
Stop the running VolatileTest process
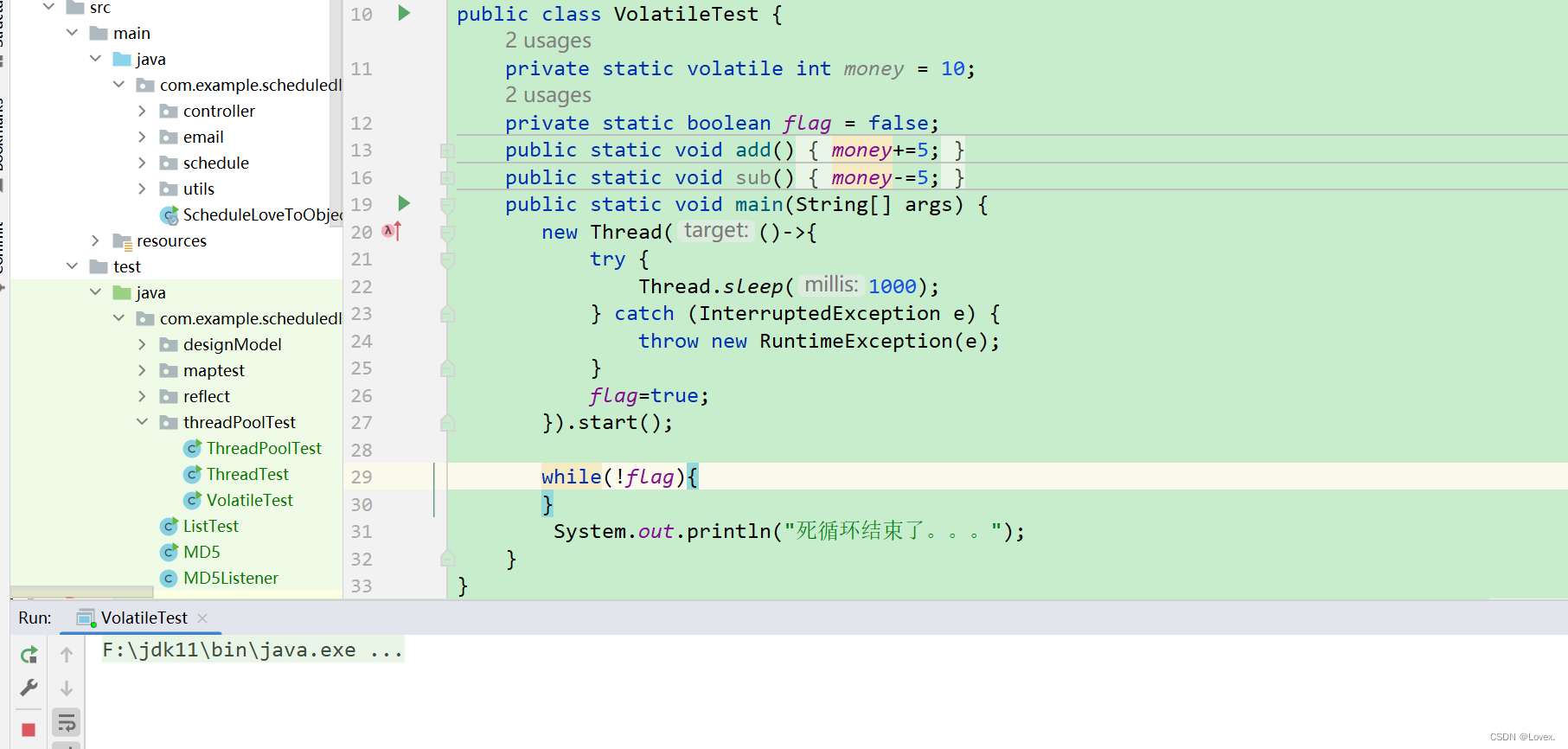coord(29,729)
